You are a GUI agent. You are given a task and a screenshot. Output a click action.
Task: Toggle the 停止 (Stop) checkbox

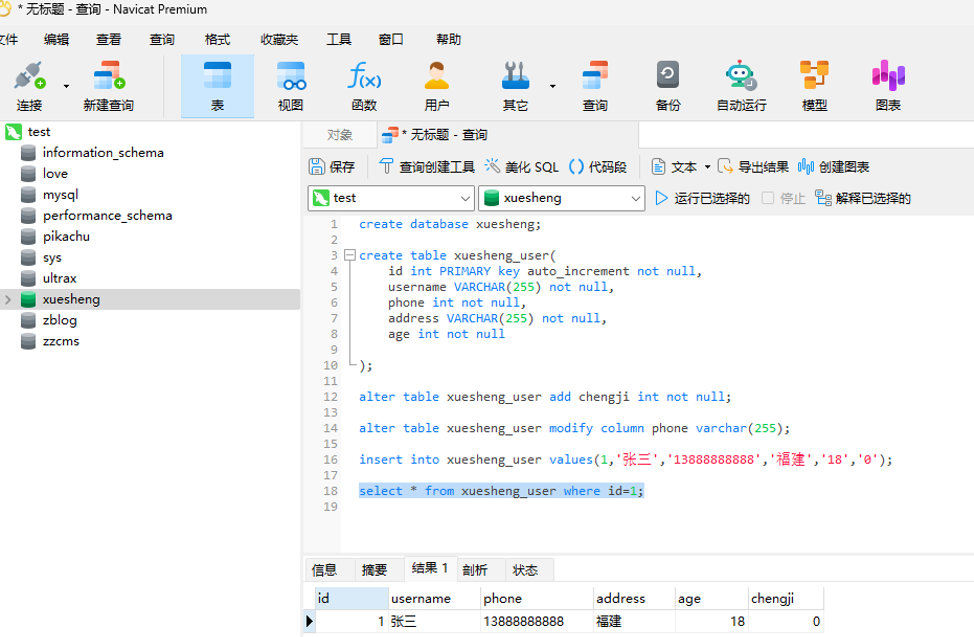point(768,198)
